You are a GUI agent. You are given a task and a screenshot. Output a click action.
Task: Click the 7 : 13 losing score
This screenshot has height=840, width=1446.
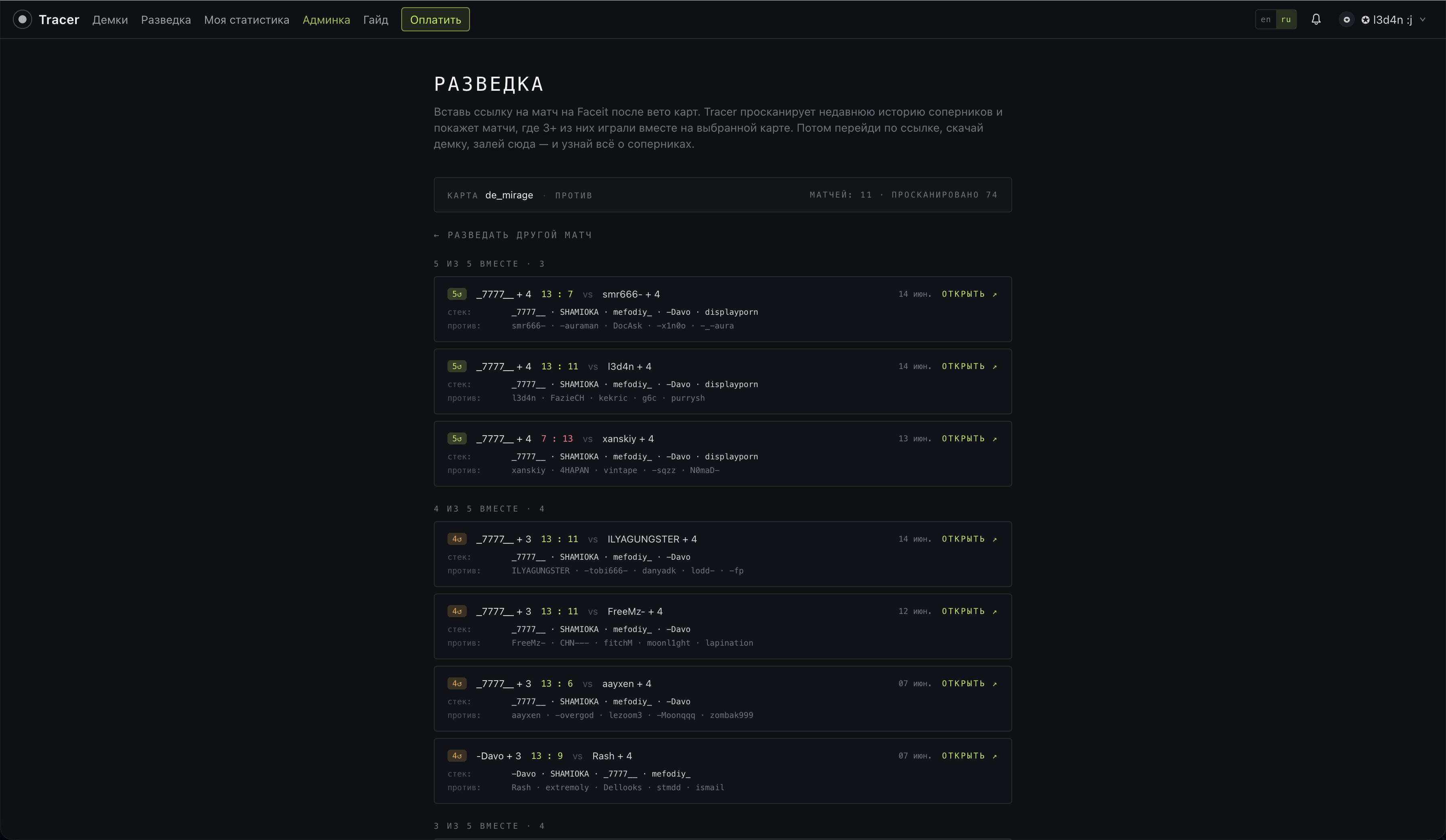click(x=557, y=439)
